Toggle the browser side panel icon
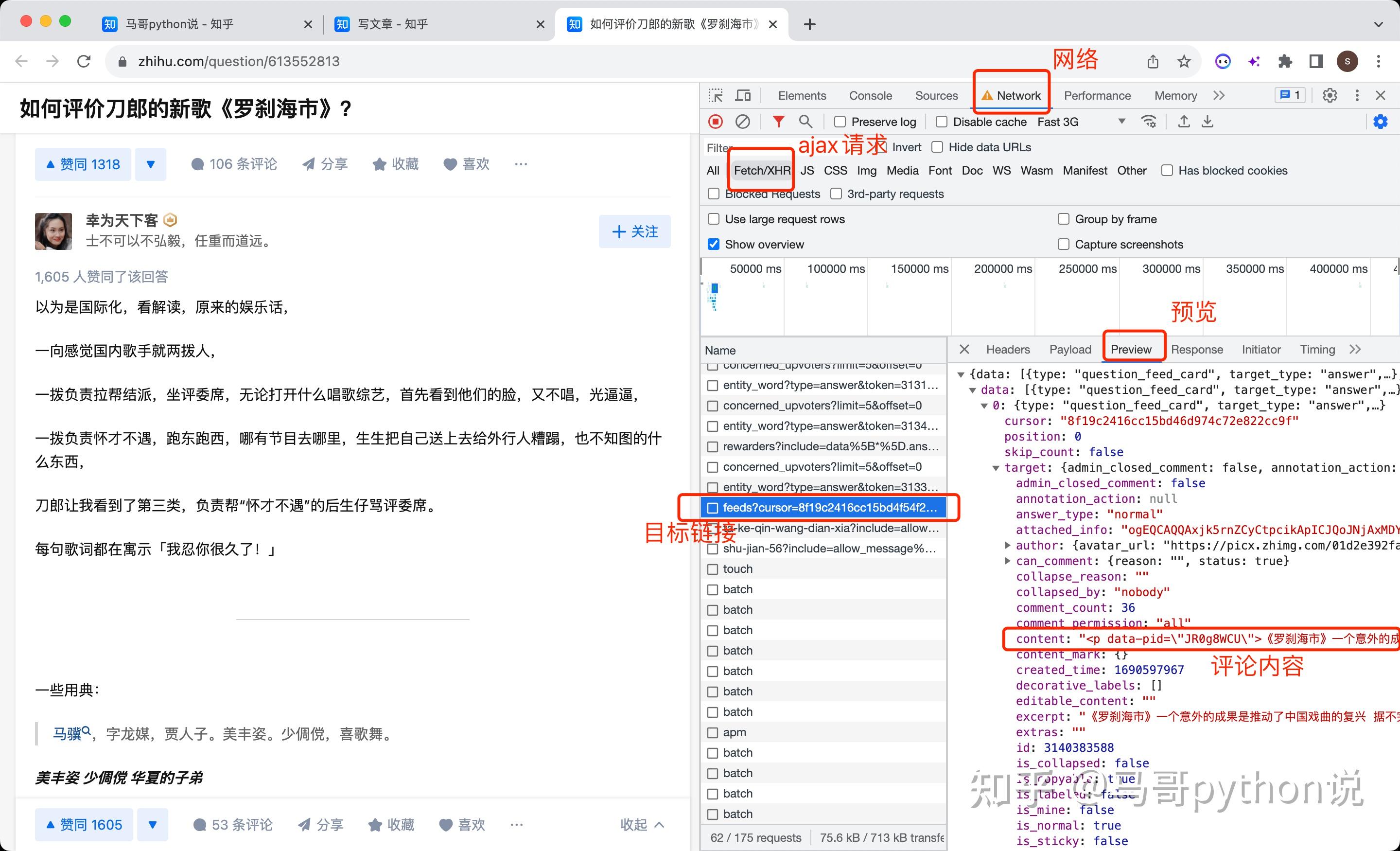This screenshot has width=1400, height=851. [1316, 61]
